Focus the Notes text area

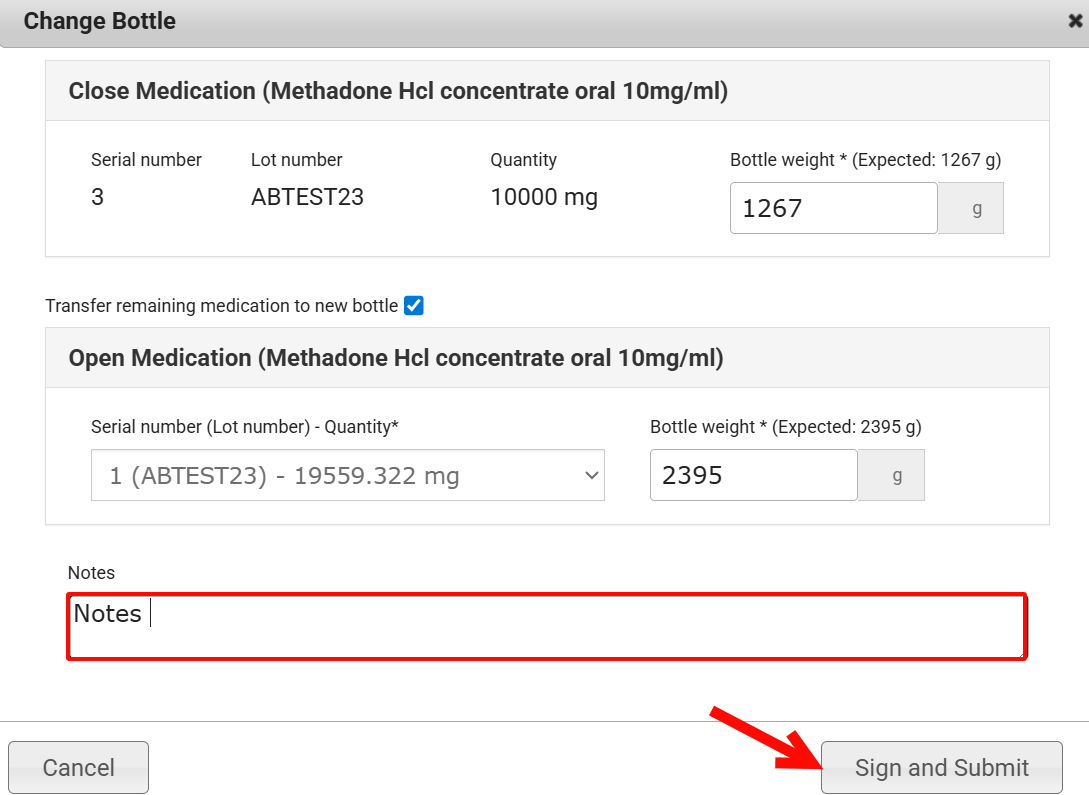click(546, 627)
